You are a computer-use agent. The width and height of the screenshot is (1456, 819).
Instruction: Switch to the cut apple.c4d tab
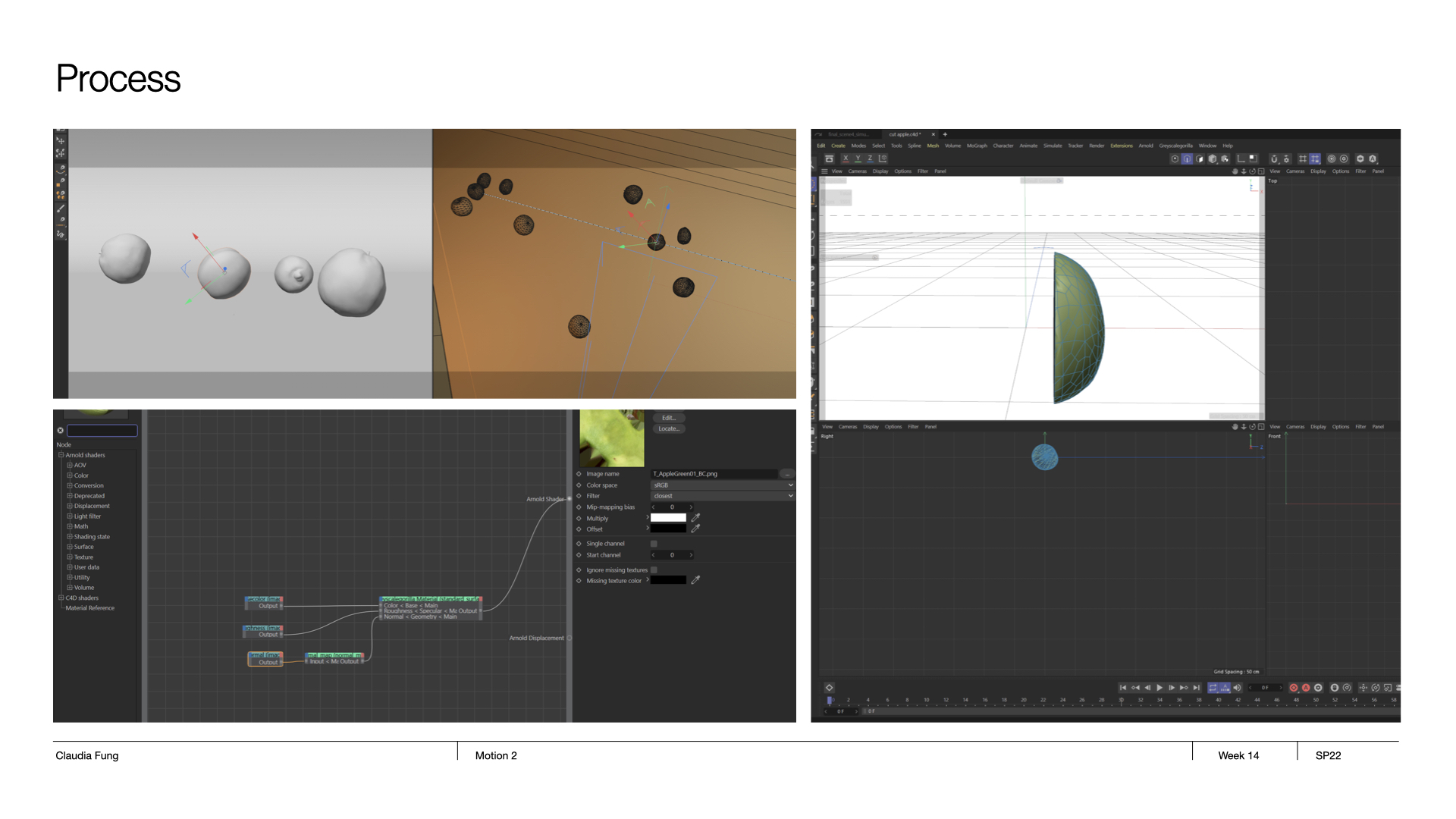tap(905, 134)
